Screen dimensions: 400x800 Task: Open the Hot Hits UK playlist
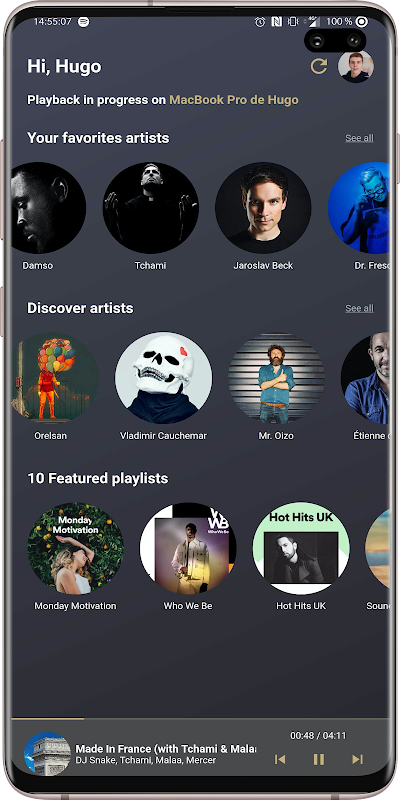pyautogui.click(x=301, y=548)
